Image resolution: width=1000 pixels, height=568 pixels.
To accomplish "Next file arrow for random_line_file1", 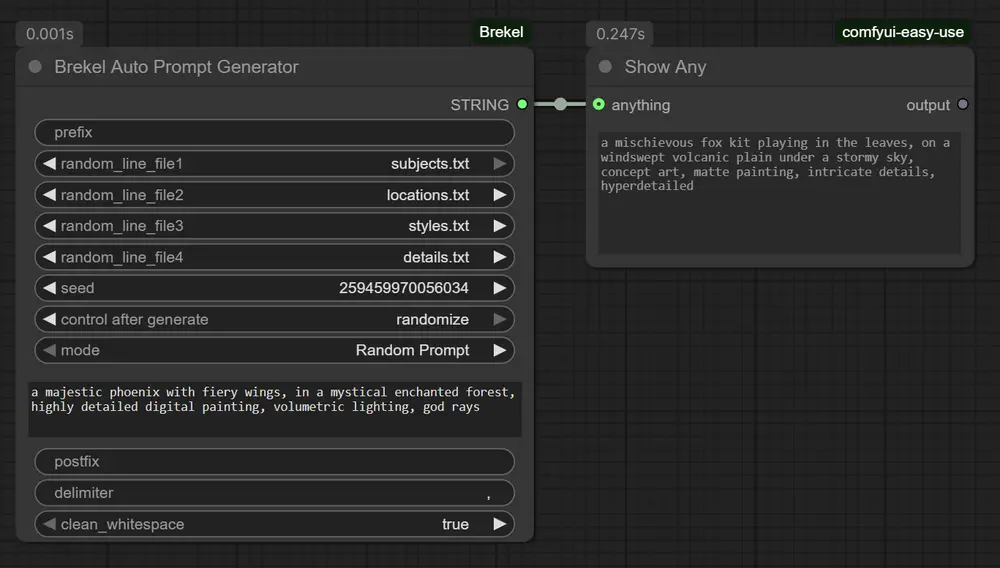I will click(x=500, y=164).
